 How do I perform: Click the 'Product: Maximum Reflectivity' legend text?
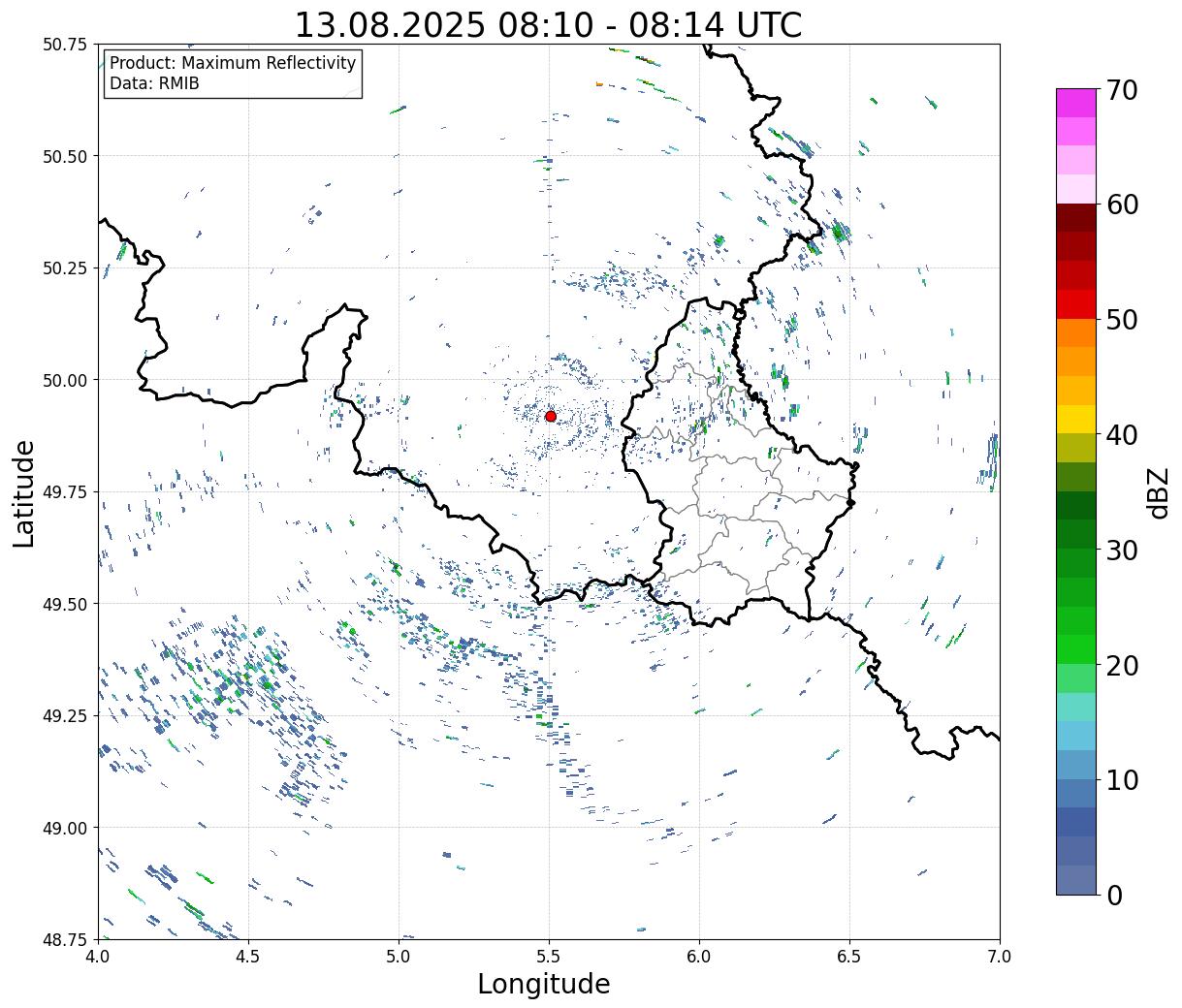point(233,63)
